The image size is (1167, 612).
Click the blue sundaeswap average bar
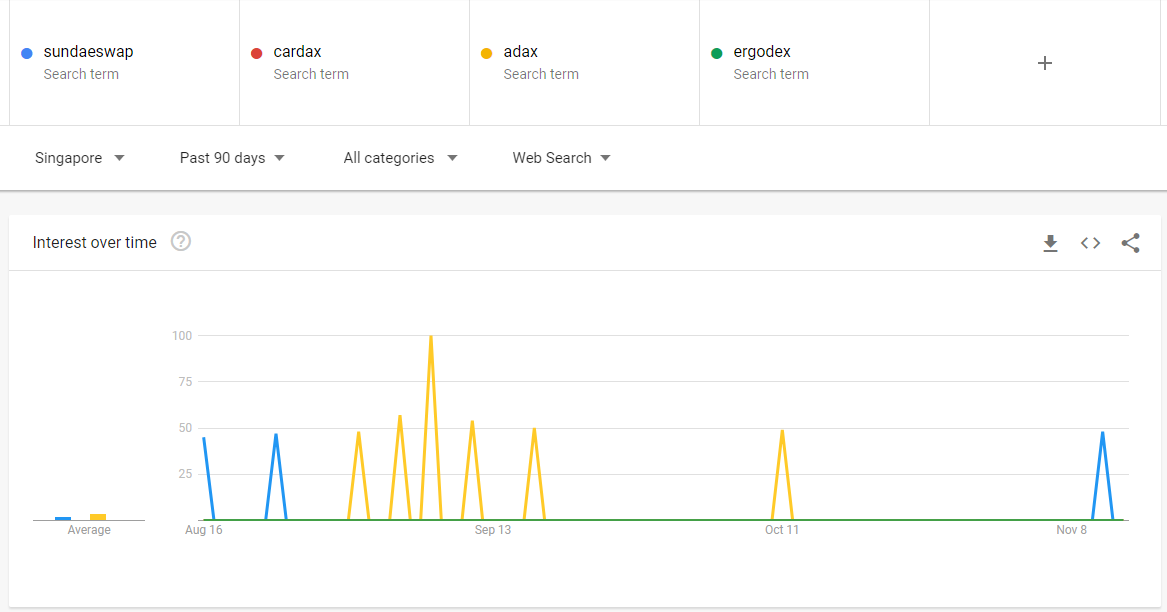(63, 518)
